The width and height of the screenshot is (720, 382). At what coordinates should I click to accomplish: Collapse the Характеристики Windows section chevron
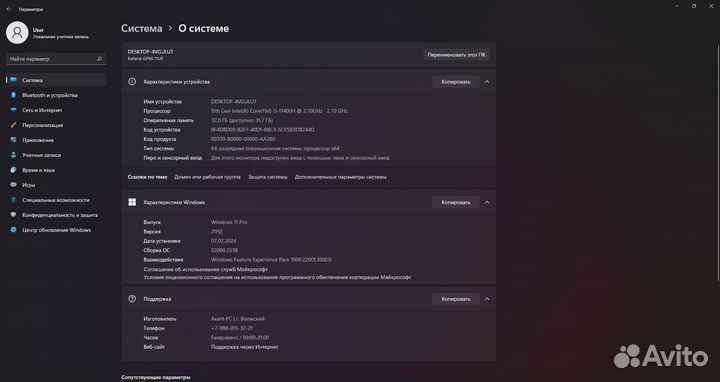pyautogui.click(x=487, y=202)
